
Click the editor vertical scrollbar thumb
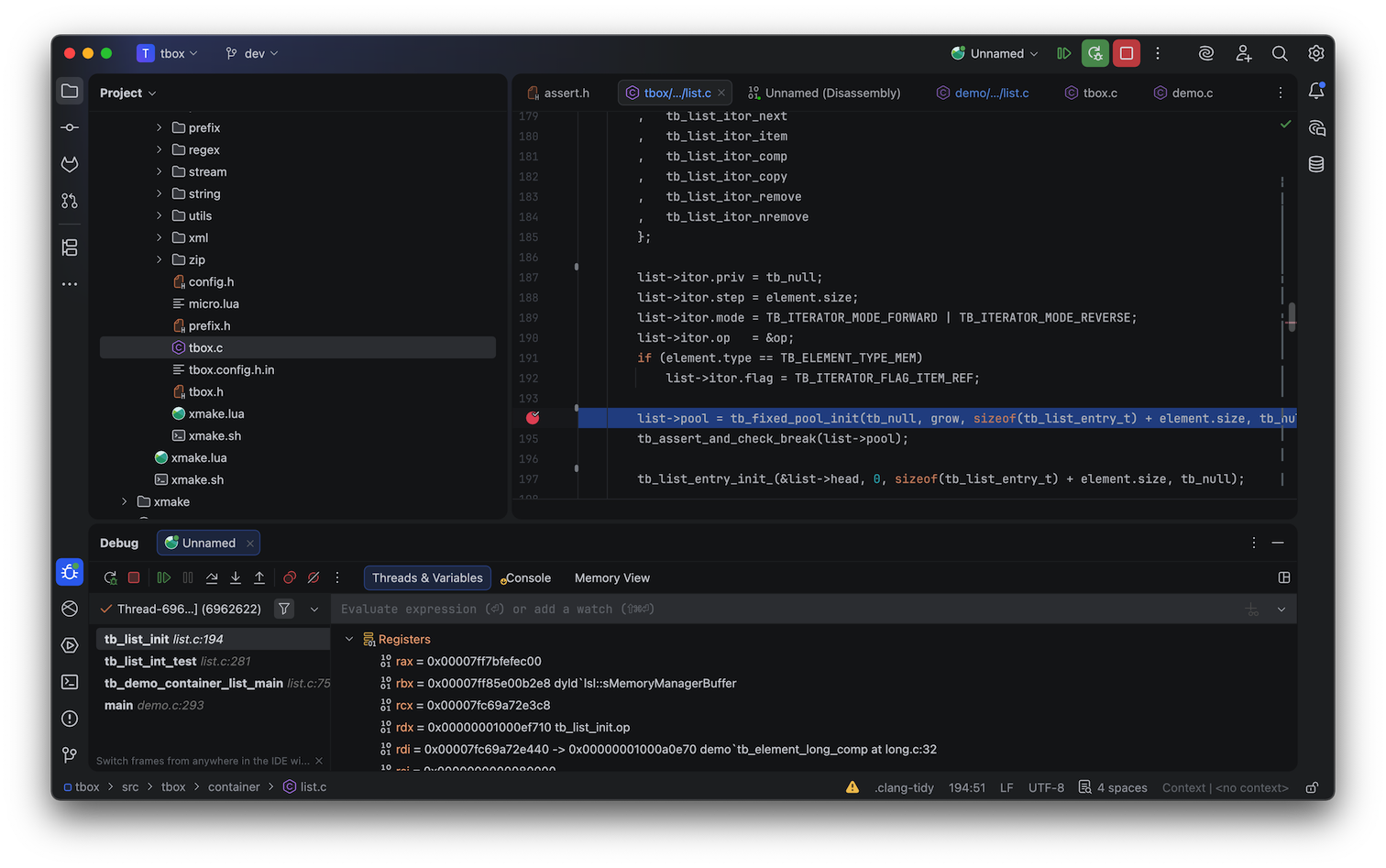(1292, 316)
